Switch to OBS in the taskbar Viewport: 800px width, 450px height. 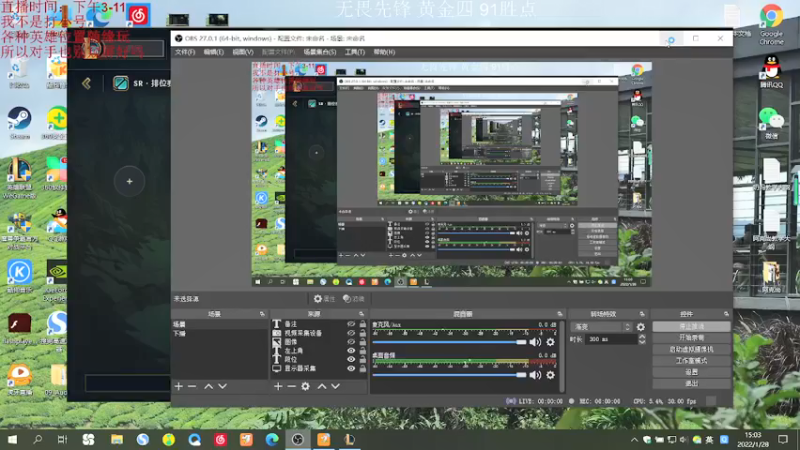coord(297,439)
